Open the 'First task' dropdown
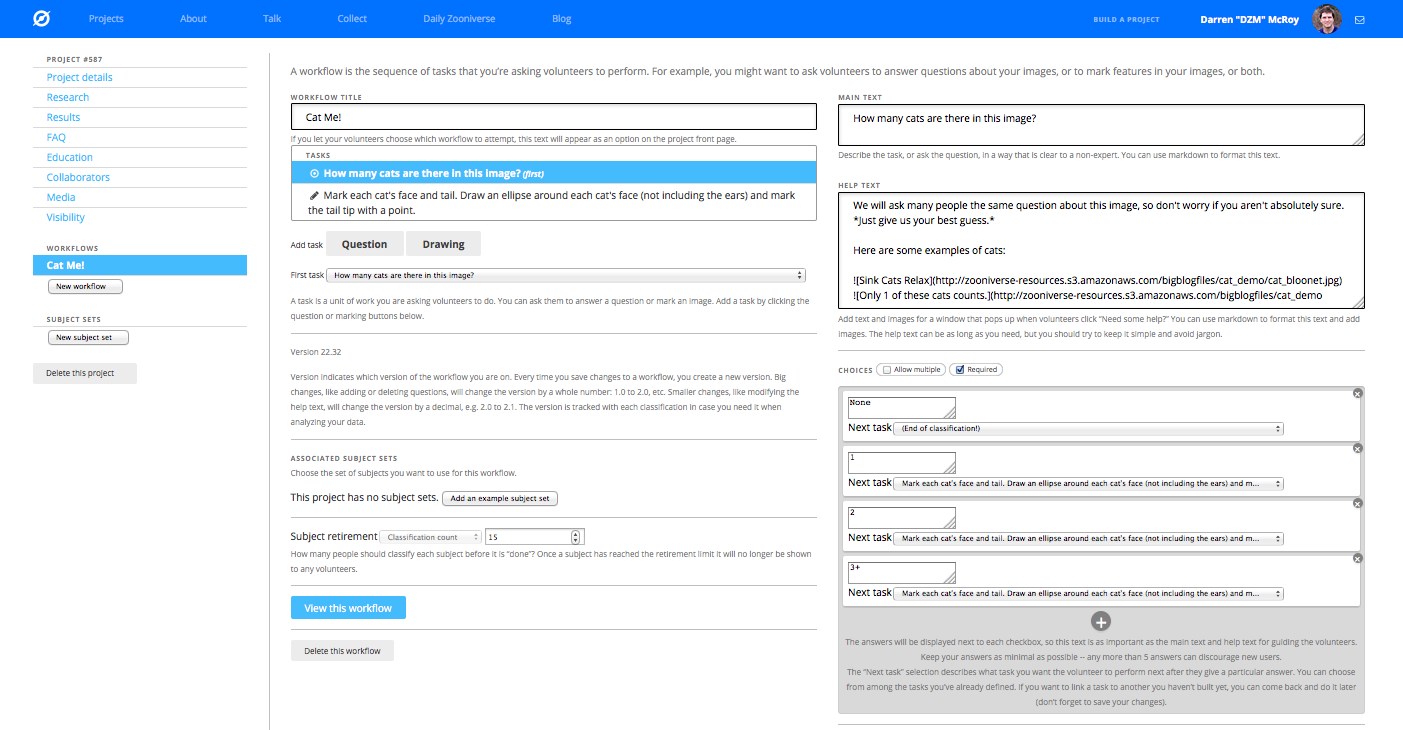This screenshot has width=1403, height=730. [x=566, y=275]
